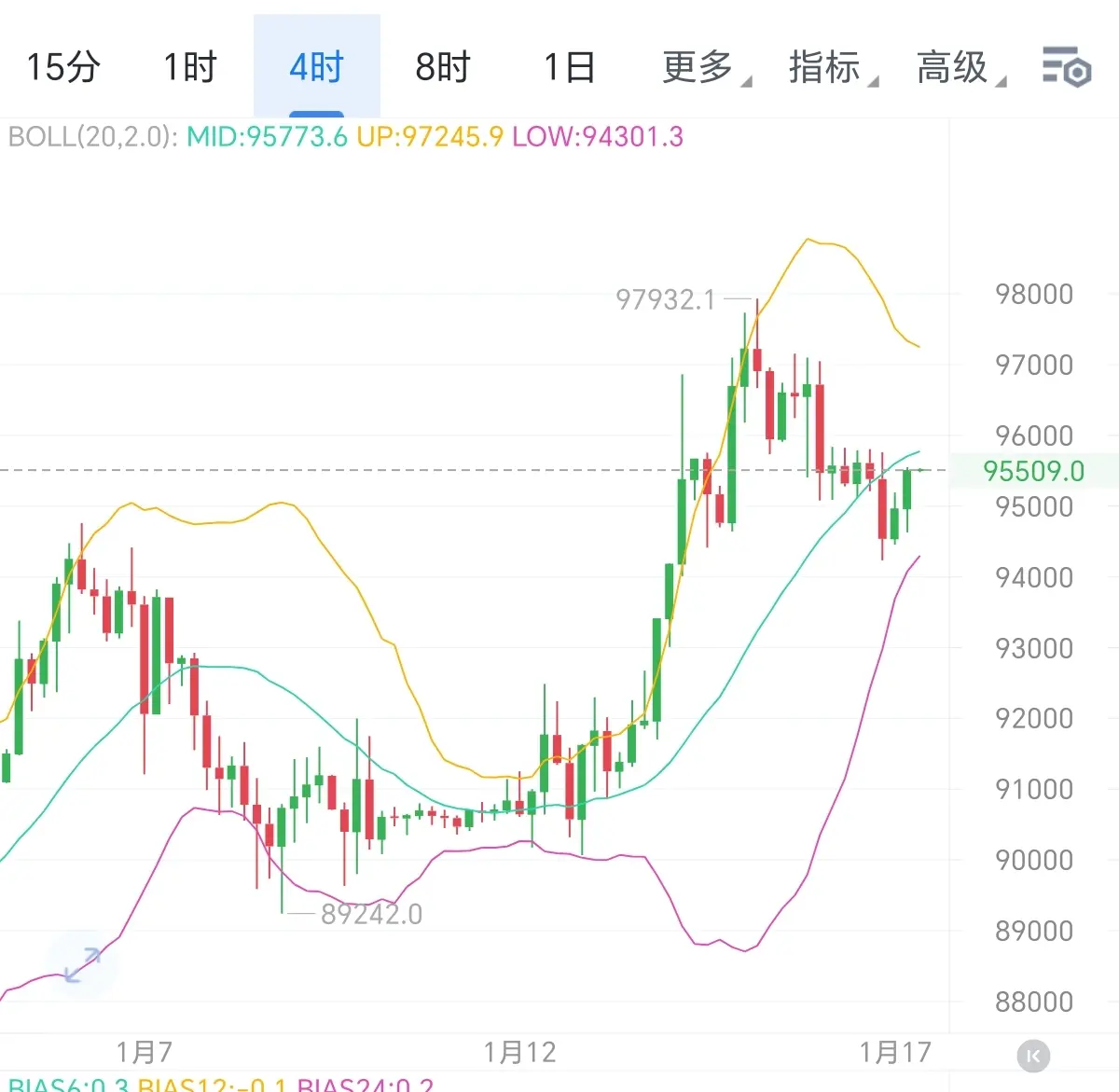Screen dimensions: 1119x1092
Task: Jump to latest candle button
Action: 1033,1056
